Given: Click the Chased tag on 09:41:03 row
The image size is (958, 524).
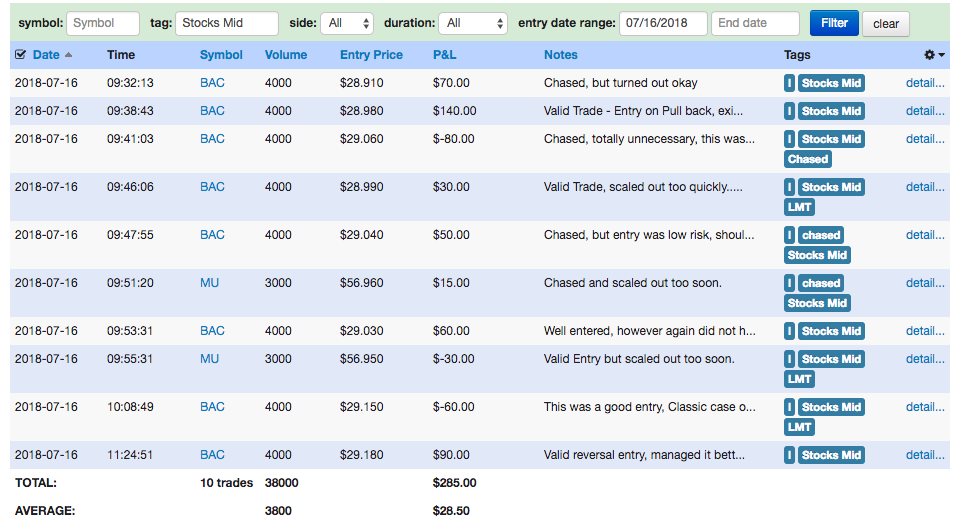Looking at the screenshot, I should (808, 159).
